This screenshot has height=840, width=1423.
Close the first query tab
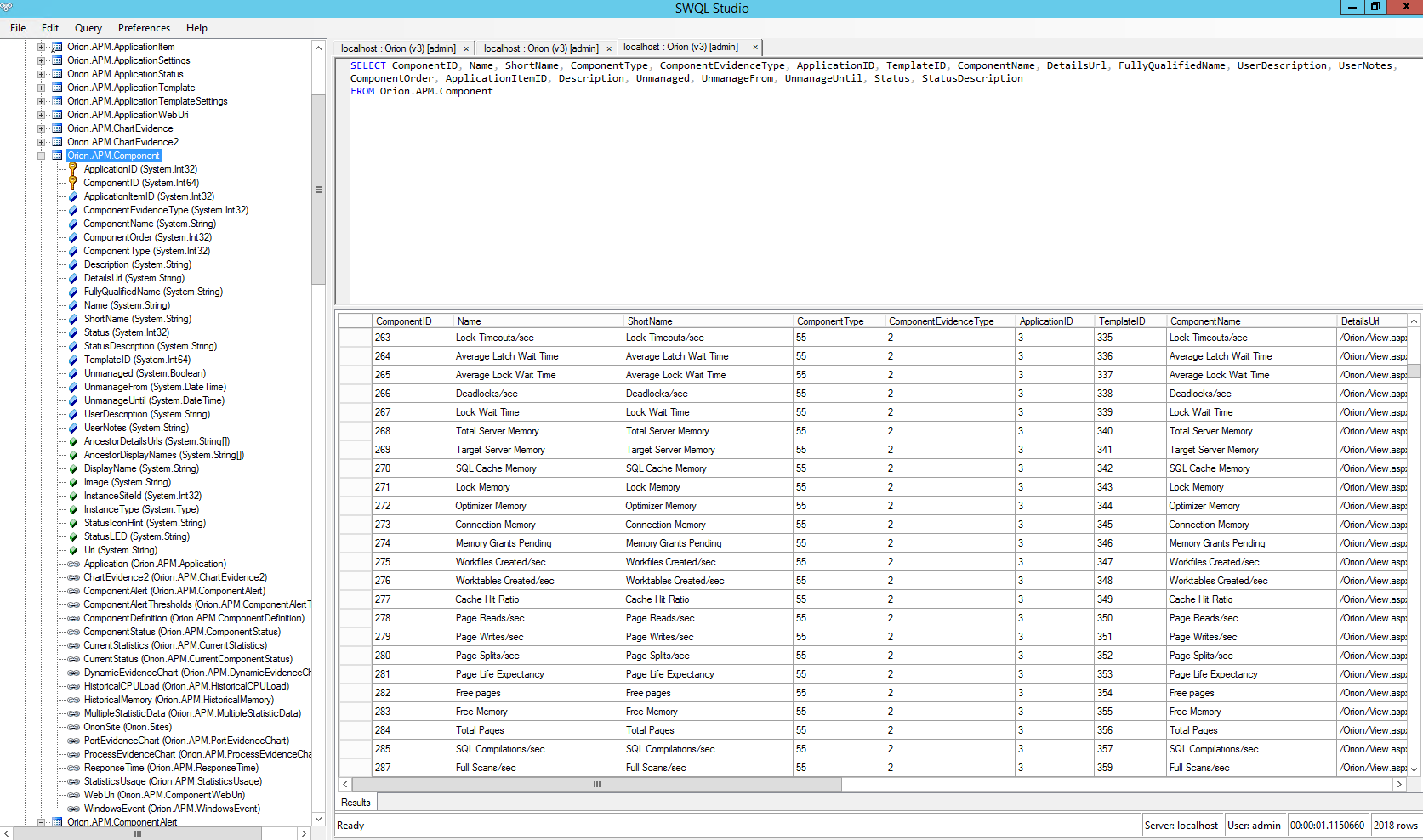[x=466, y=48]
